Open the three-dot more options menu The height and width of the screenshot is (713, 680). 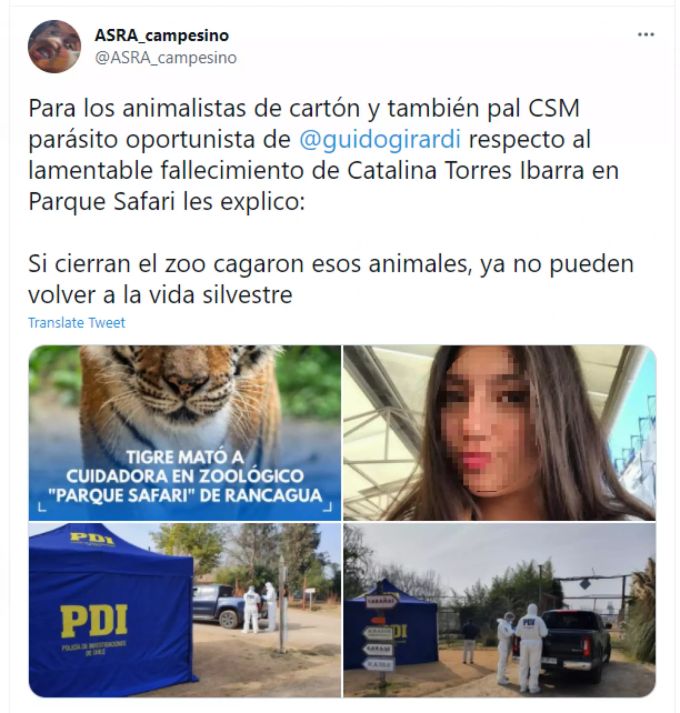coord(645,35)
